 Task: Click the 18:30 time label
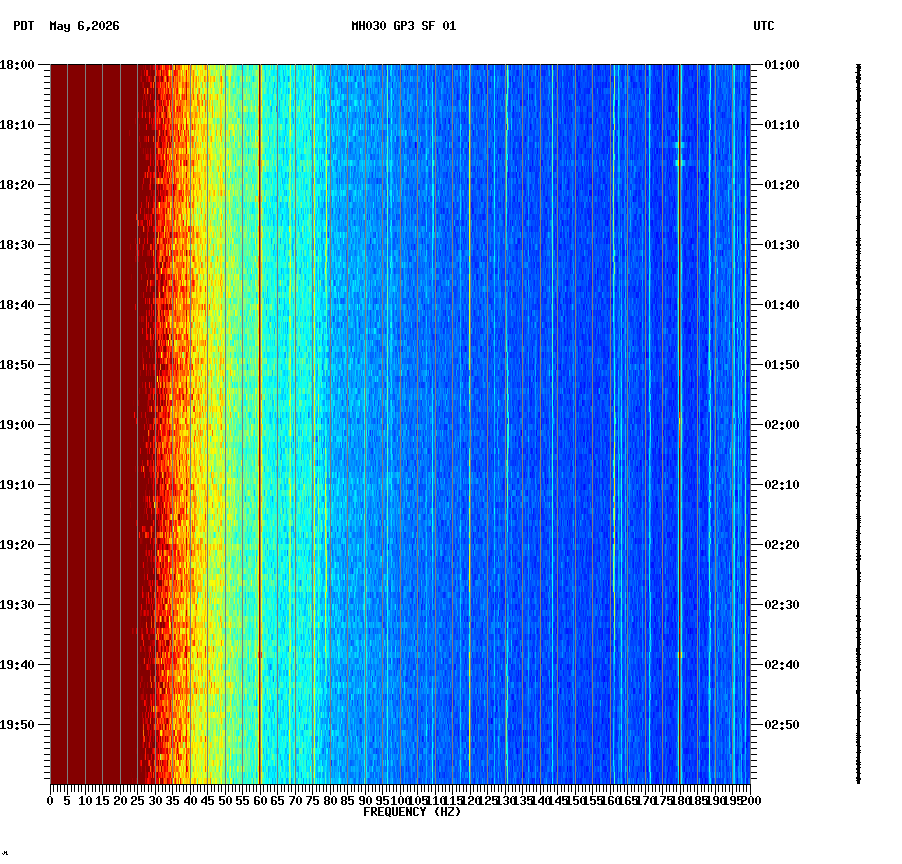(x=17, y=245)
